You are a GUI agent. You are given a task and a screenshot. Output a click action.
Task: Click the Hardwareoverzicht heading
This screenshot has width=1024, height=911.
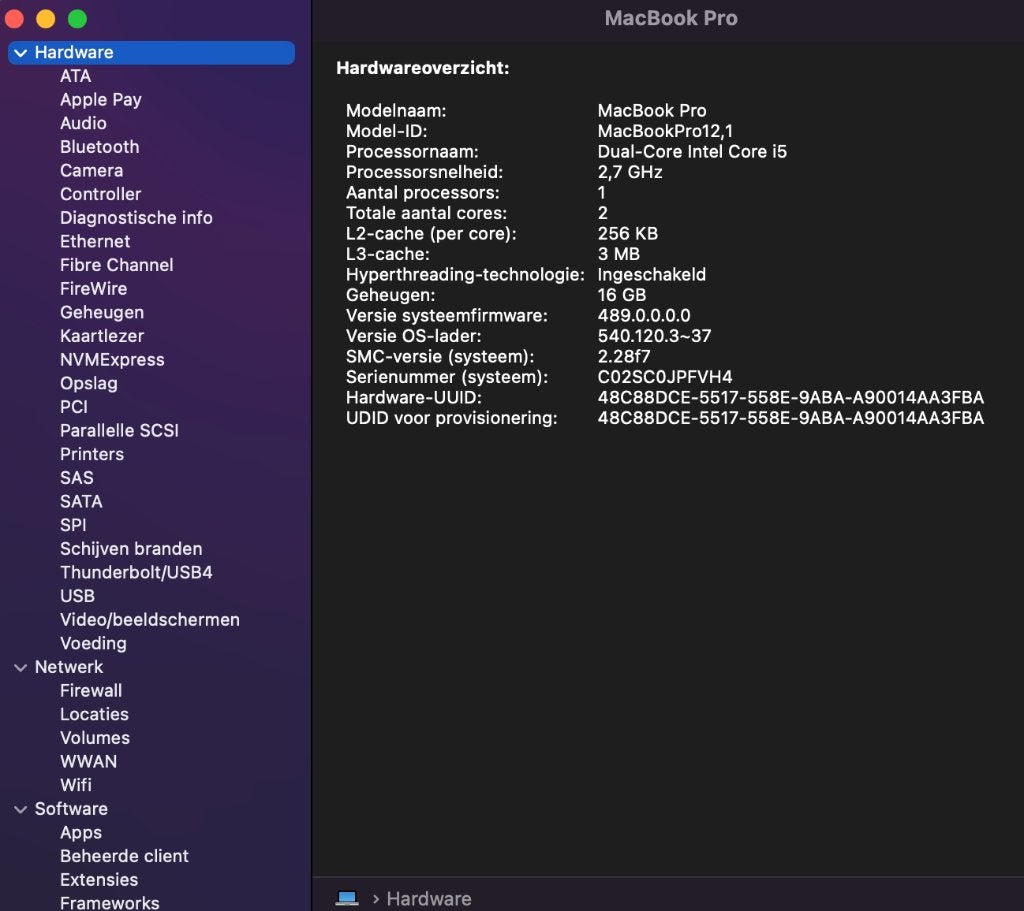click(423, 68)
